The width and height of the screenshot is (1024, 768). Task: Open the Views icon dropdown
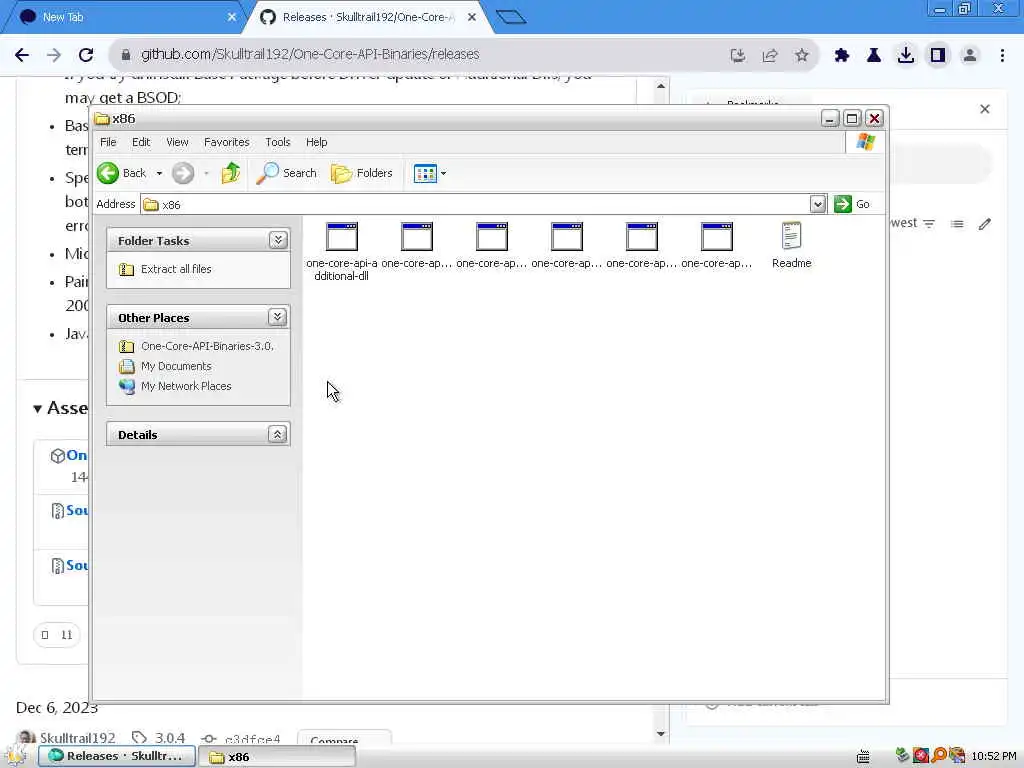[x=430, y=173]
